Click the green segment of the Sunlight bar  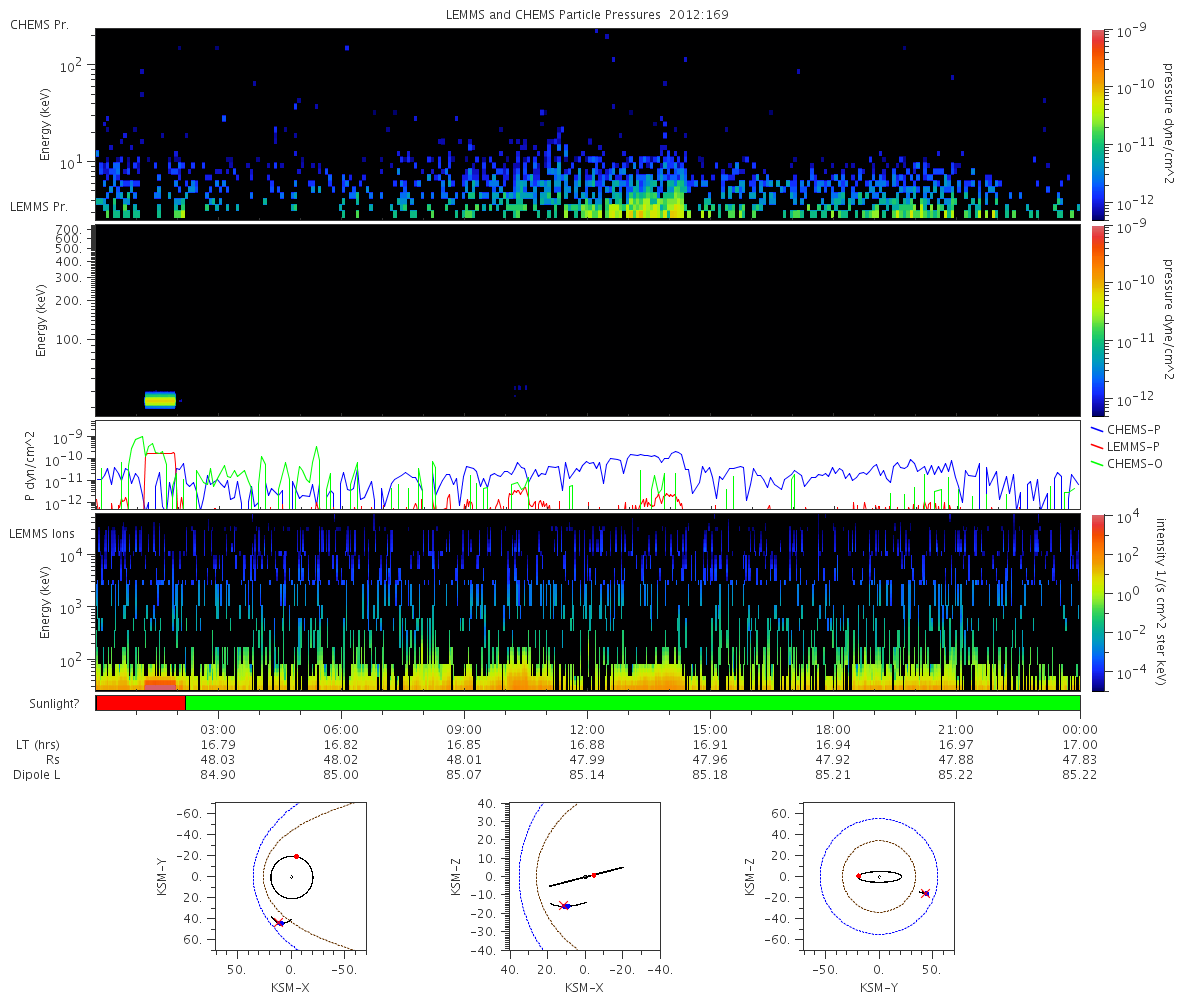point(632,703)
